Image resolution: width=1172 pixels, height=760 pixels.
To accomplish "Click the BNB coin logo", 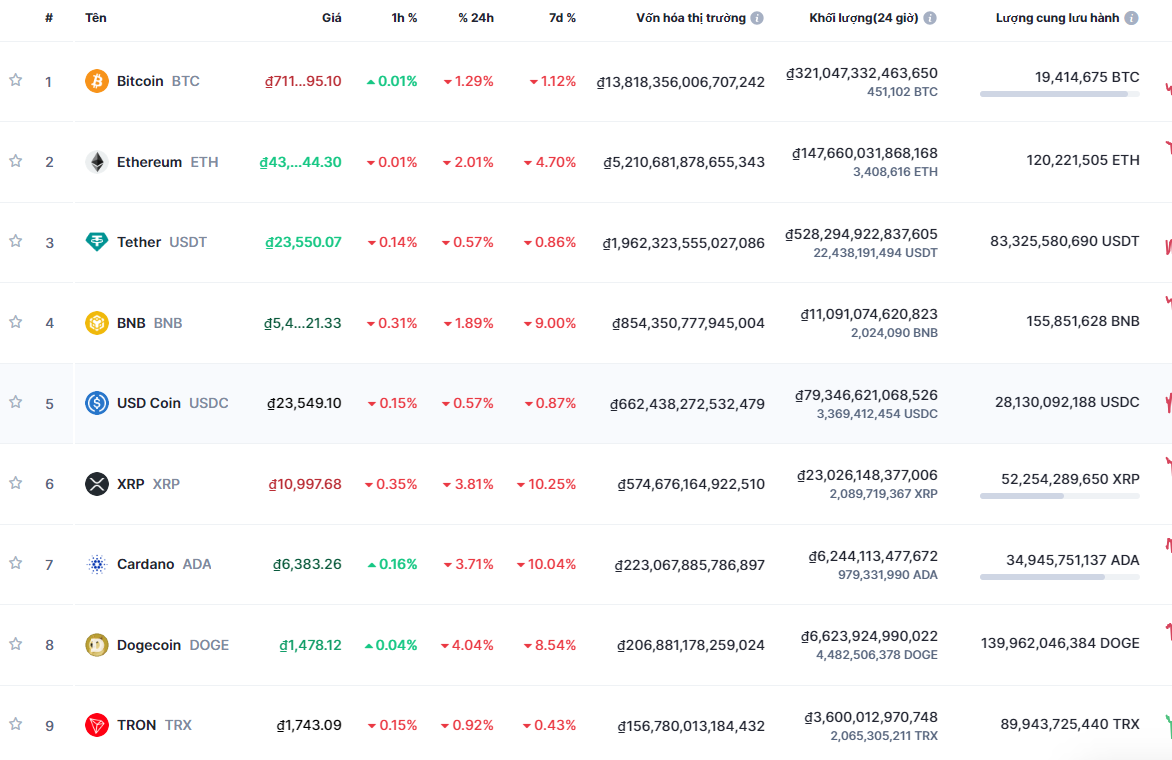I will pyautogui.click(x=95, y=323).
